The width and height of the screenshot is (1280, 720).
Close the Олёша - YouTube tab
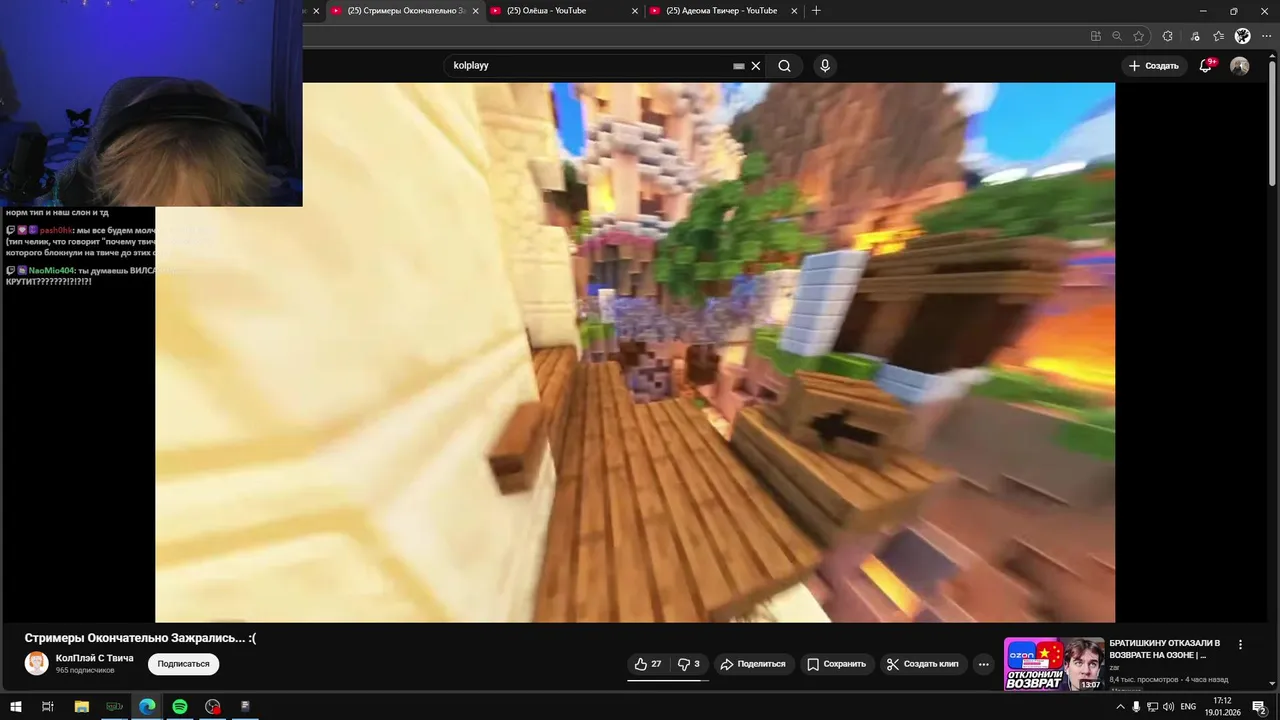(x=635, y=11)
